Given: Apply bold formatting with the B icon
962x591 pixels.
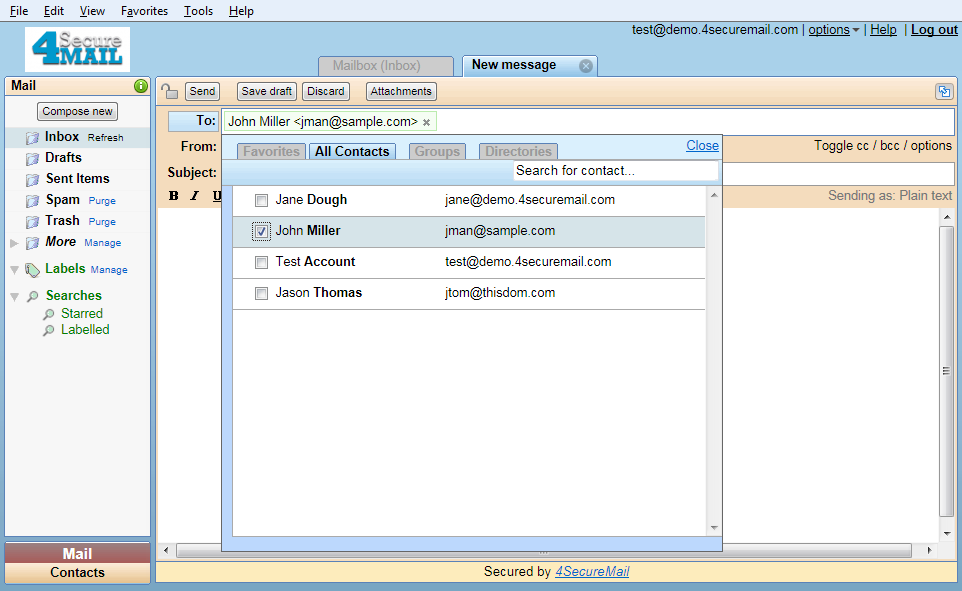Looking at the screenshot, I should coord(174,196).
